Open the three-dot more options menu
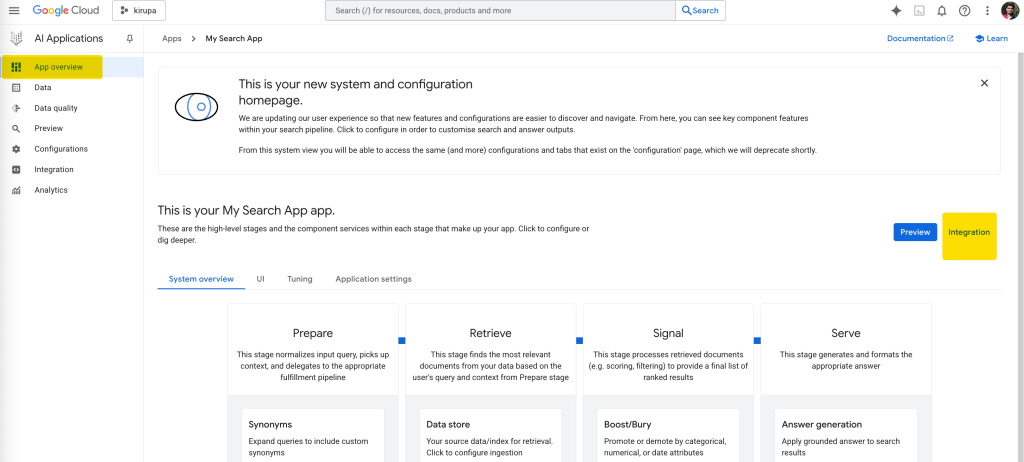Screen dimensions: 1024x462 [987, 10]
